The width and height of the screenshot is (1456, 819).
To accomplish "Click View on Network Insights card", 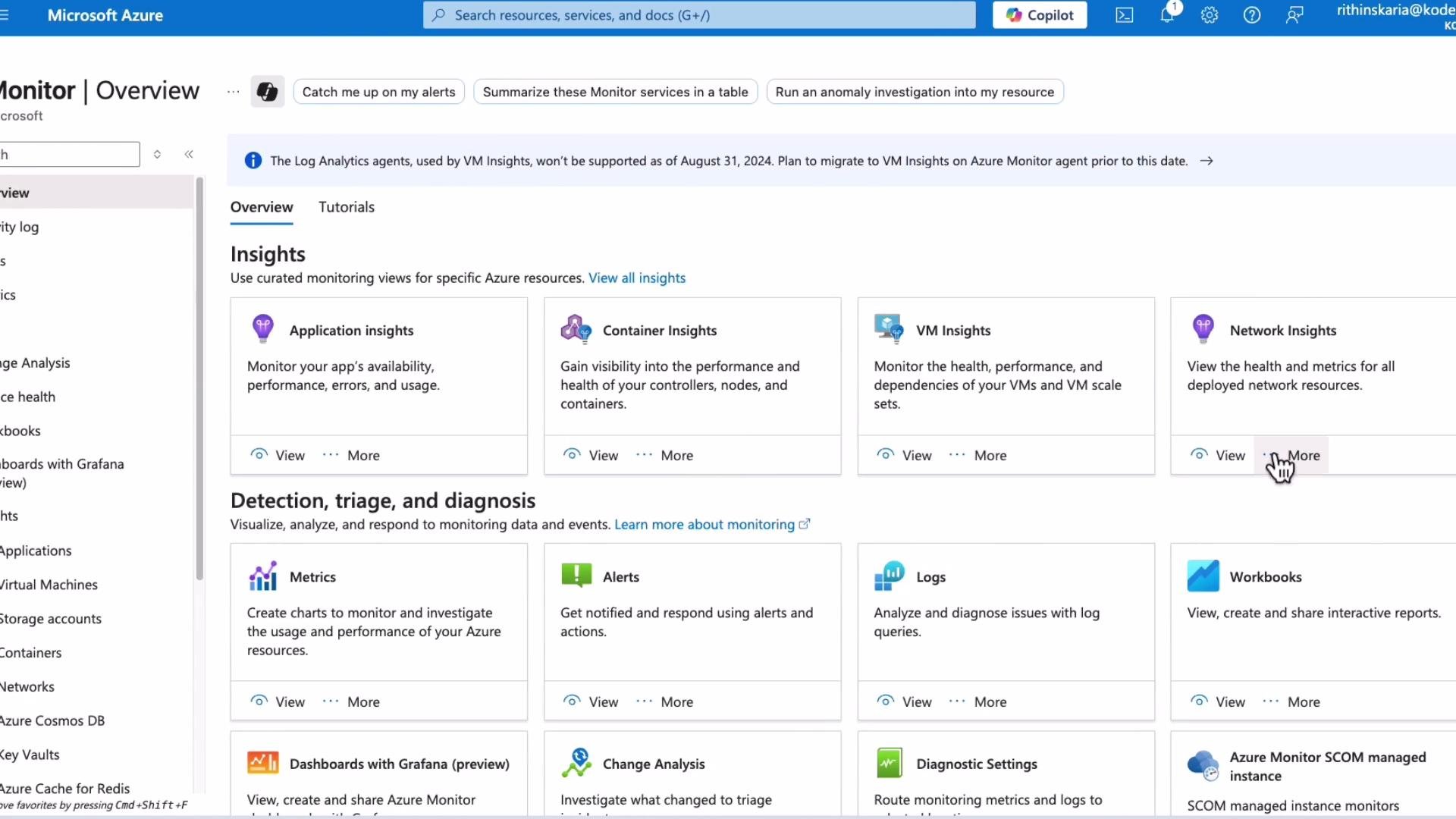I will (1218, 455).
